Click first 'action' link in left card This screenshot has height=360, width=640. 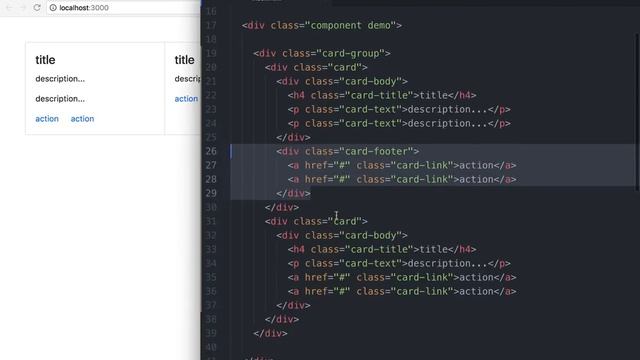[x=47, y=119]
